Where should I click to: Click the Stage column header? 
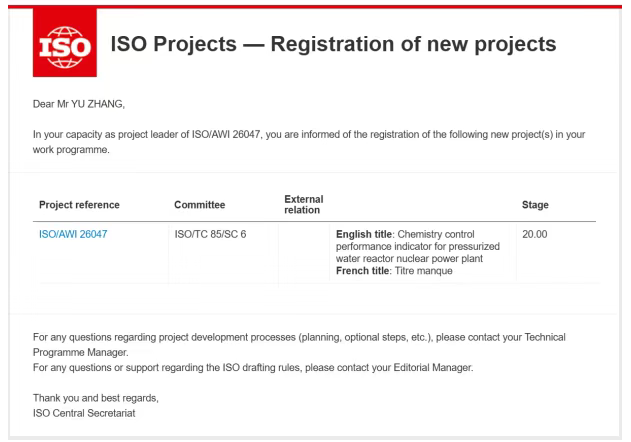coord(535,205)
